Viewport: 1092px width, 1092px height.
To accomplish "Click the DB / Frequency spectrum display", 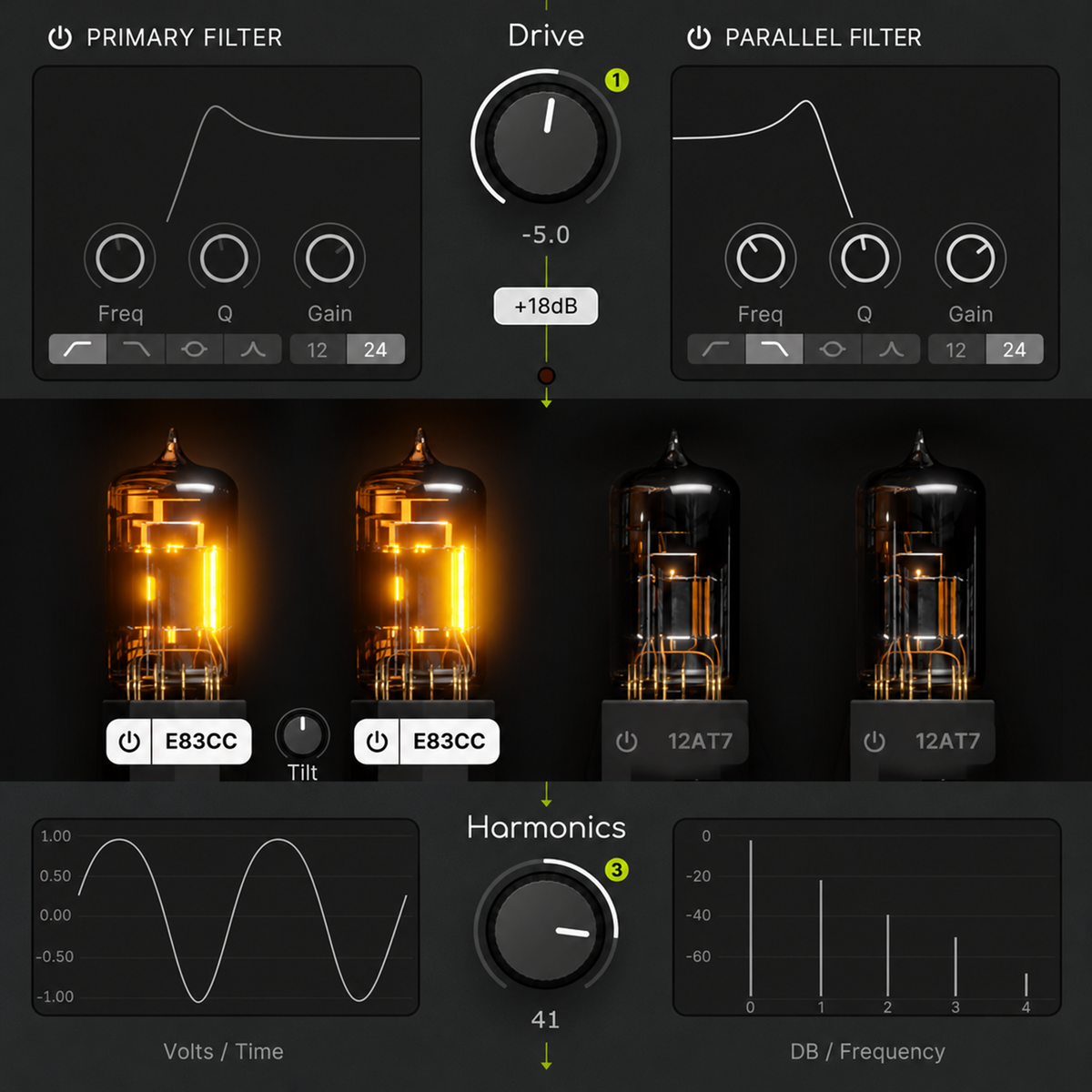I will (867, 917).
